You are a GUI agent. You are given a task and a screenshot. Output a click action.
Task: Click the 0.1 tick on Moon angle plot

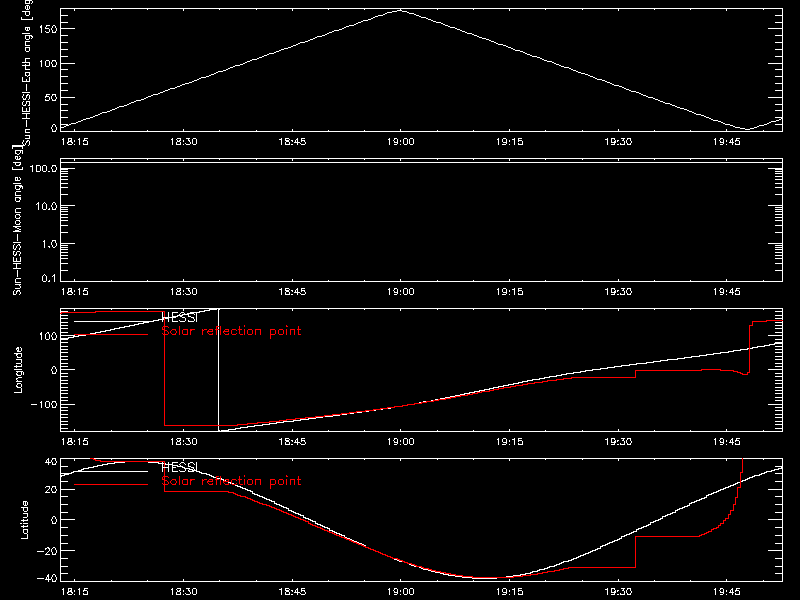49,278
